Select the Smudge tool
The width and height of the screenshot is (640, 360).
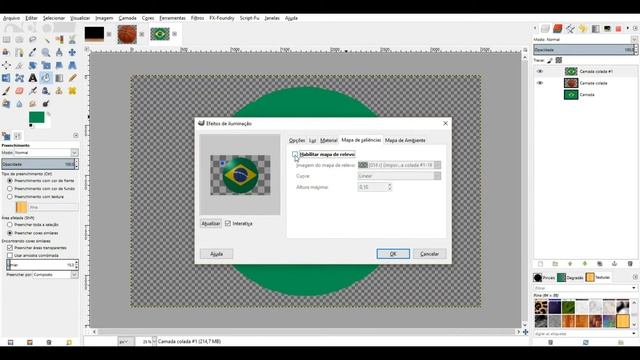33,104
